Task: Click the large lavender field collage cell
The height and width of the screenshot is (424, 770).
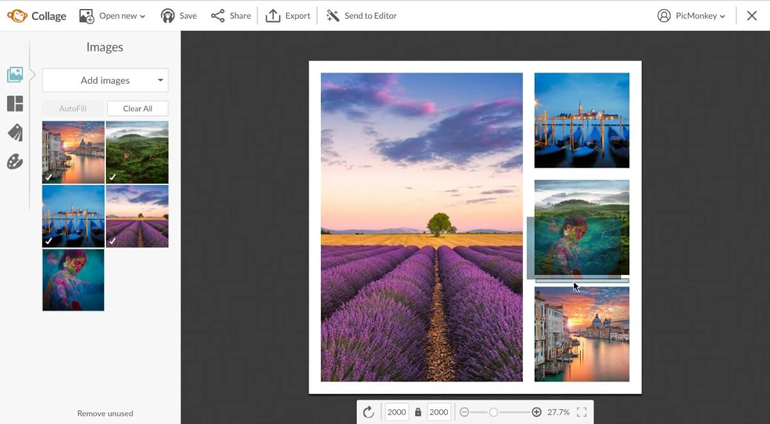Action: coord(422,227)
